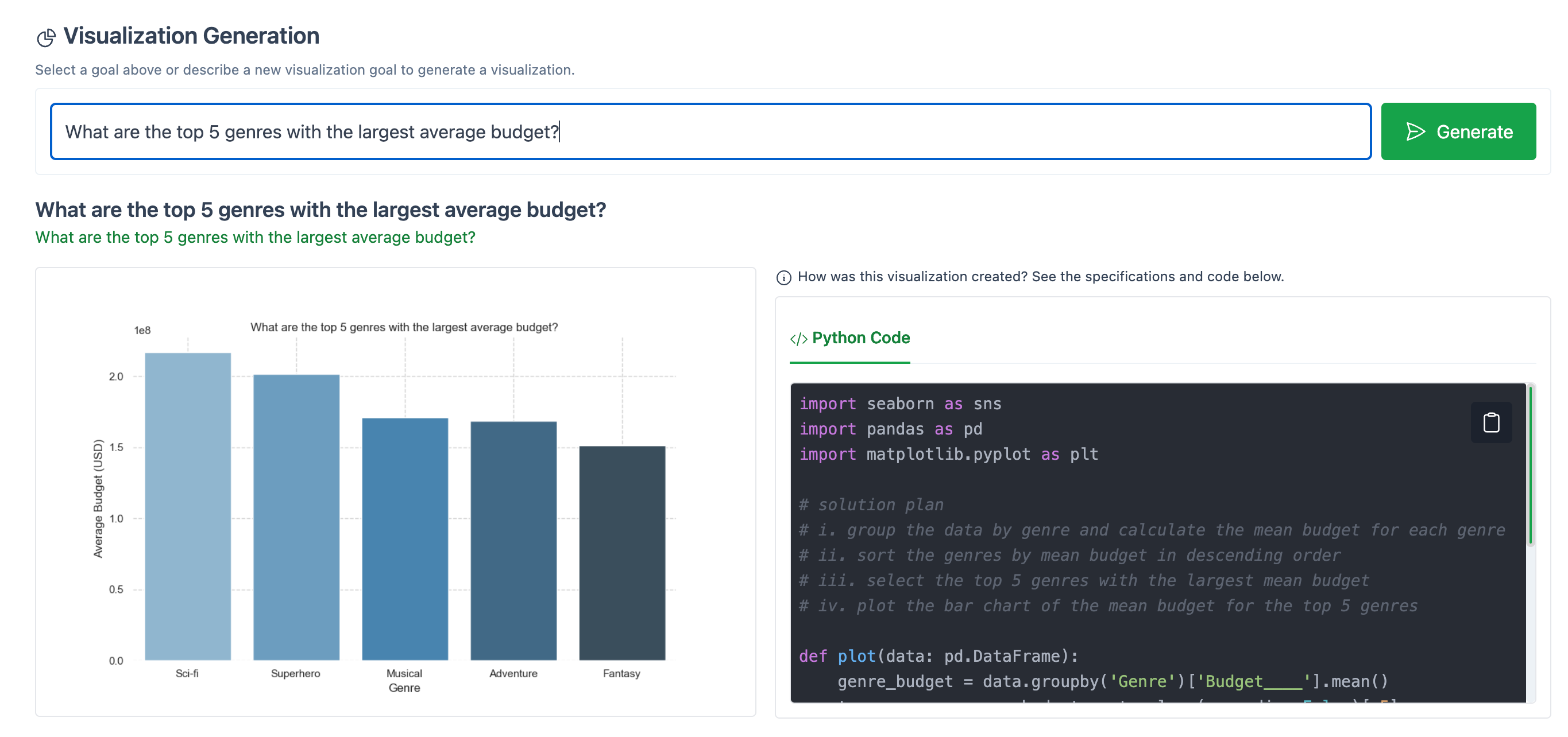This screenshot has width=1568, height=737.
Task: Click the Adventure bar in the chart
Action: [x=513, y=541]
